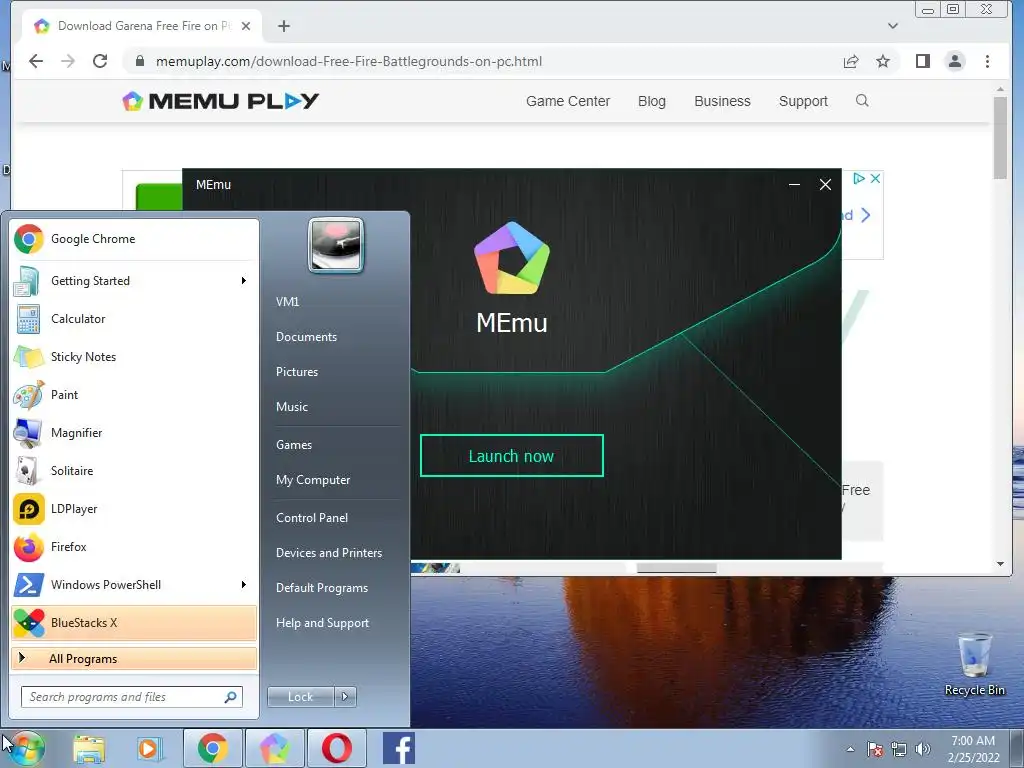This screenshot has width=1024, height=768.
Task: Open Devices and Printers
Action: pos(328,553)
